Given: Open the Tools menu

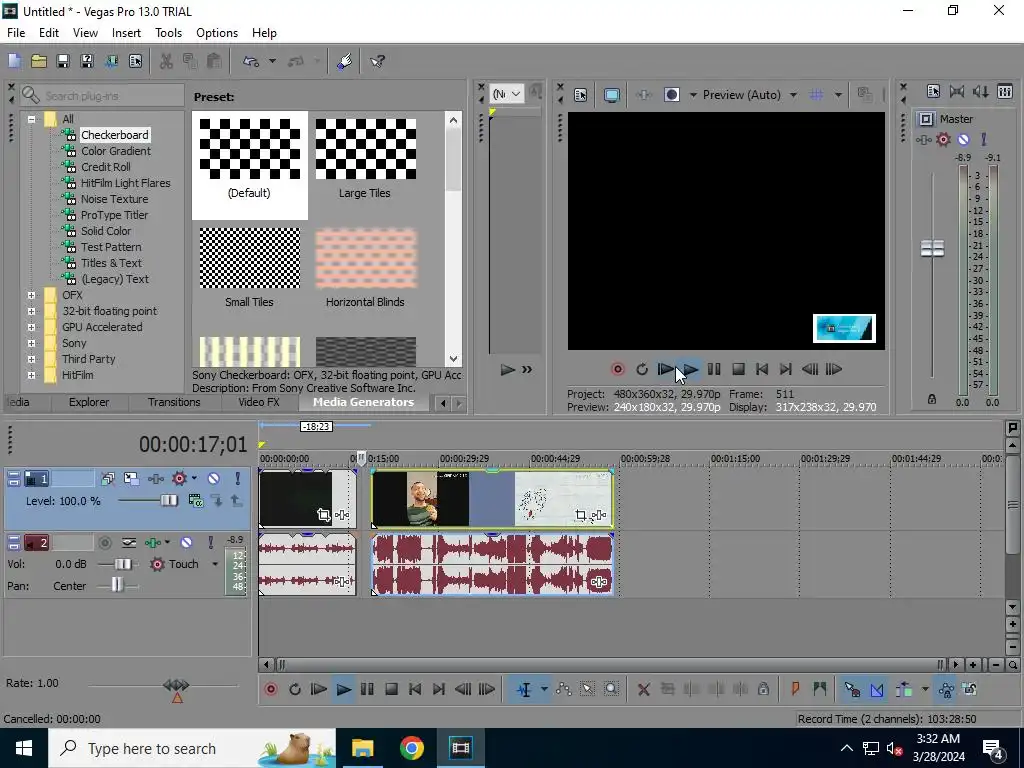Looking at the screenshot, I should 168,33.
